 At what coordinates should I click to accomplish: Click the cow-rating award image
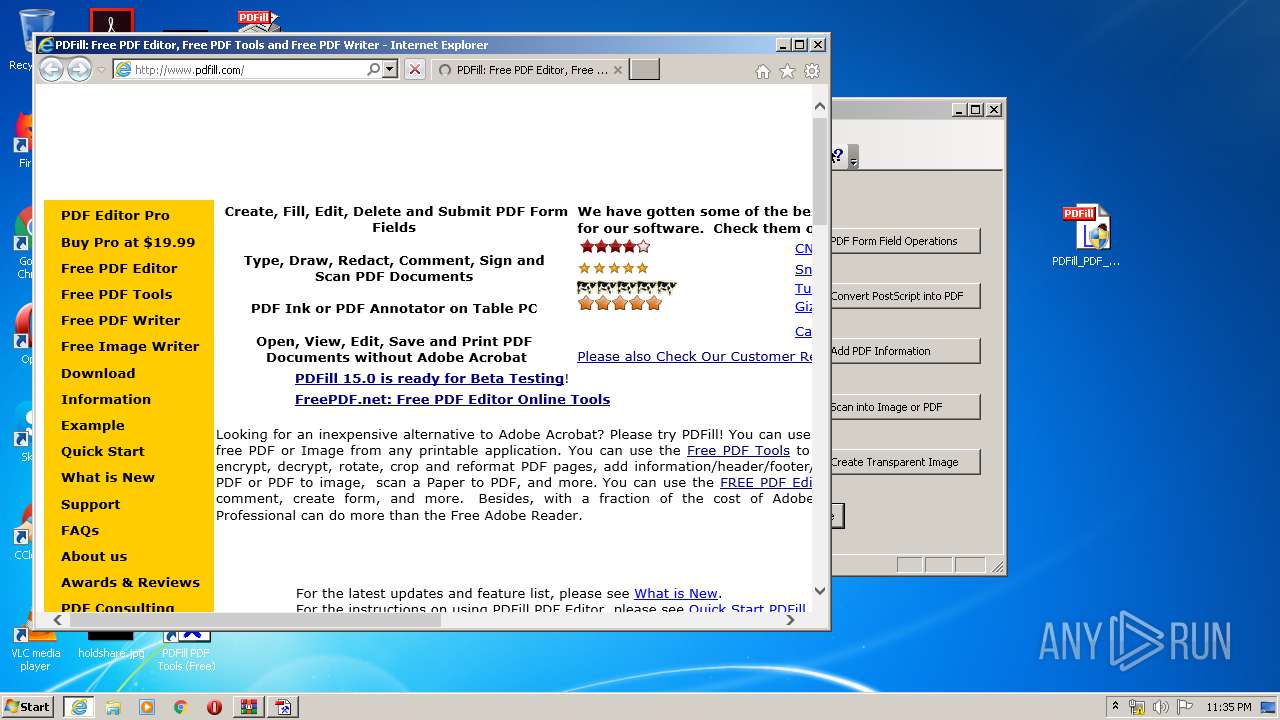click(627, 287)
